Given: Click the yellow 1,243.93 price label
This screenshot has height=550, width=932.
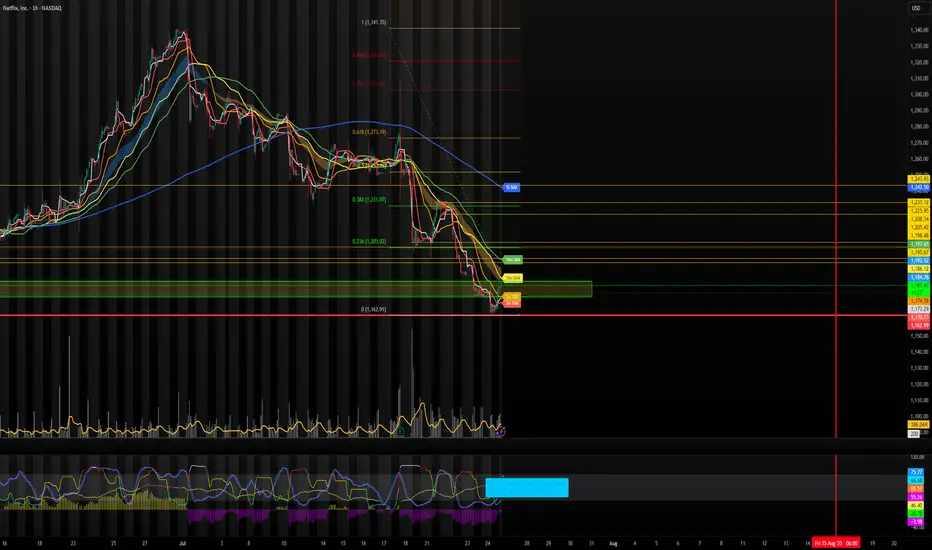Looking at the screenshot, I should tap(919, 179).
